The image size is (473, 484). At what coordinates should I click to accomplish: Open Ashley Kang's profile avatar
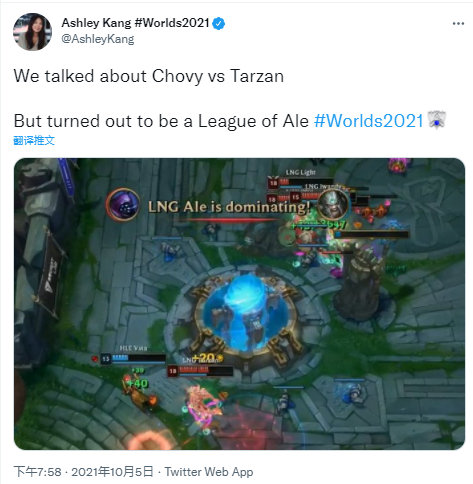pos(32,32)
